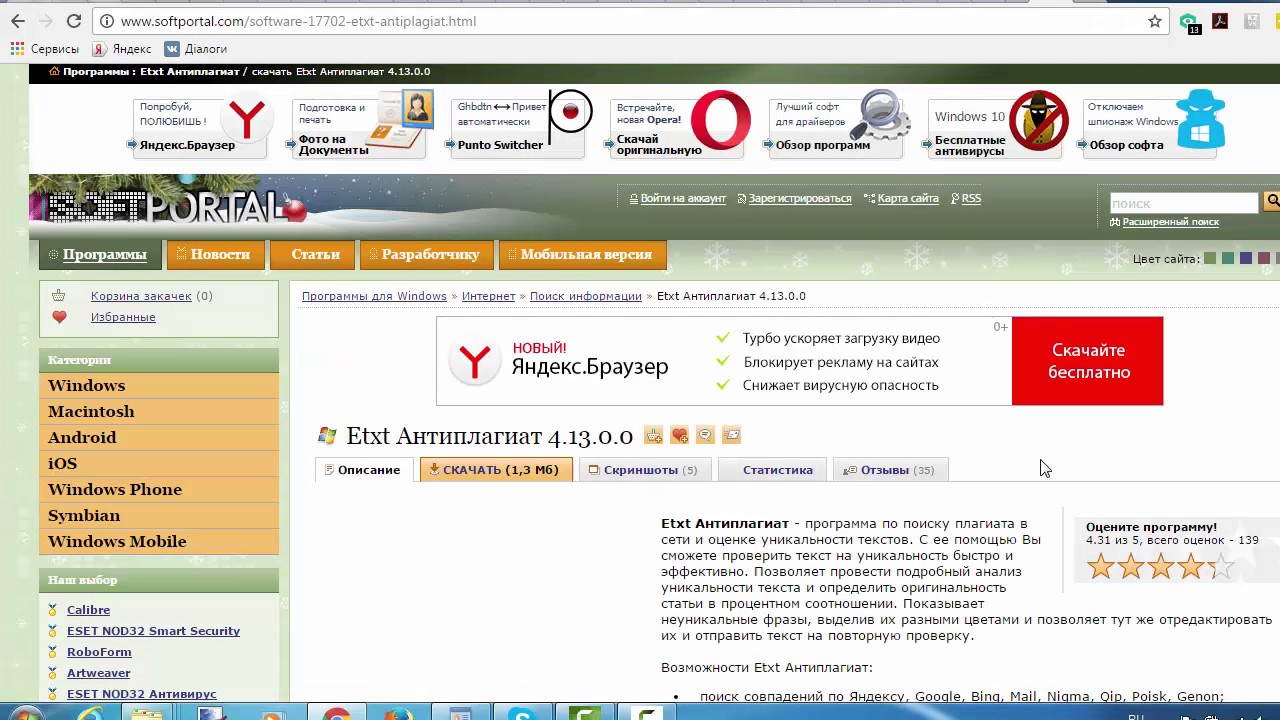
Task: Click the site info icon in address bar
Action: pos(107,21)
